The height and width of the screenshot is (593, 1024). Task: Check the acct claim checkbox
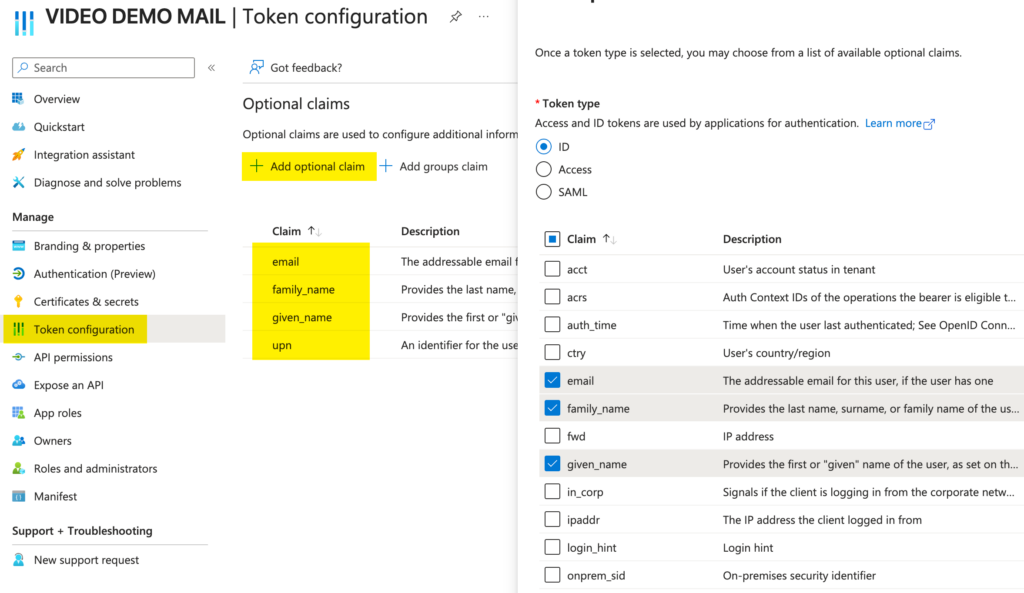[x=552, y=268]
